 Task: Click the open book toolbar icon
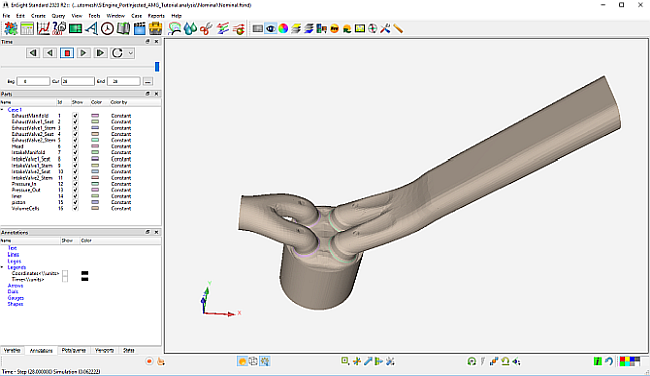pyautogui.click(x=124, y=29)
